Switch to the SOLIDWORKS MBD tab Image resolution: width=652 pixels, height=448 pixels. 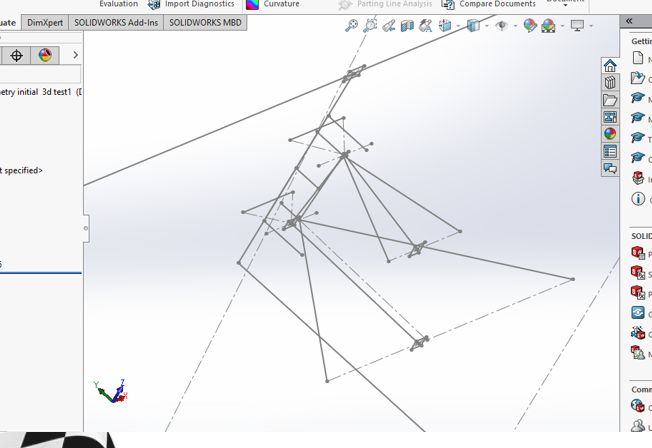[205, 23]
